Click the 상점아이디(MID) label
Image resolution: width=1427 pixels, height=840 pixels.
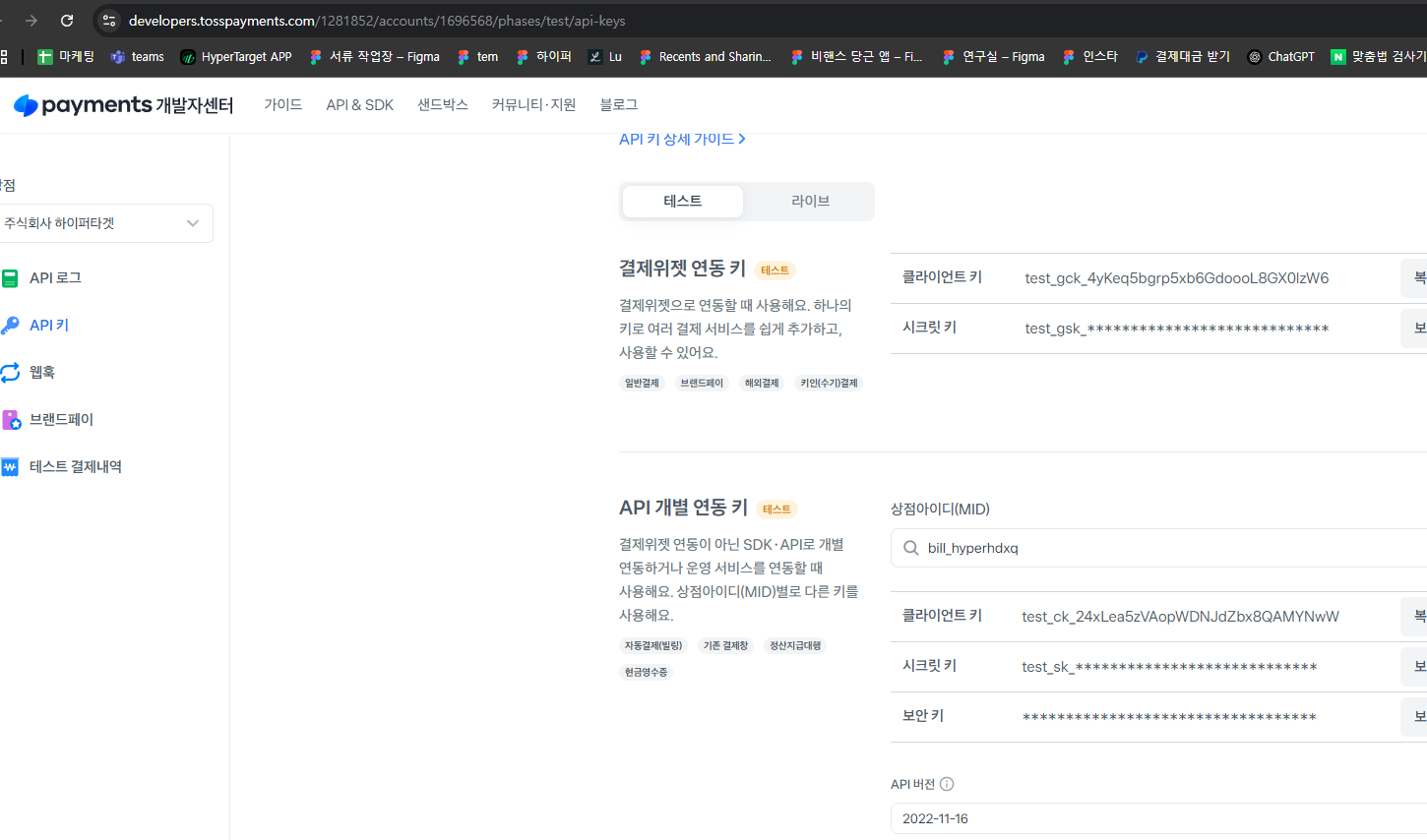(940, 509)
